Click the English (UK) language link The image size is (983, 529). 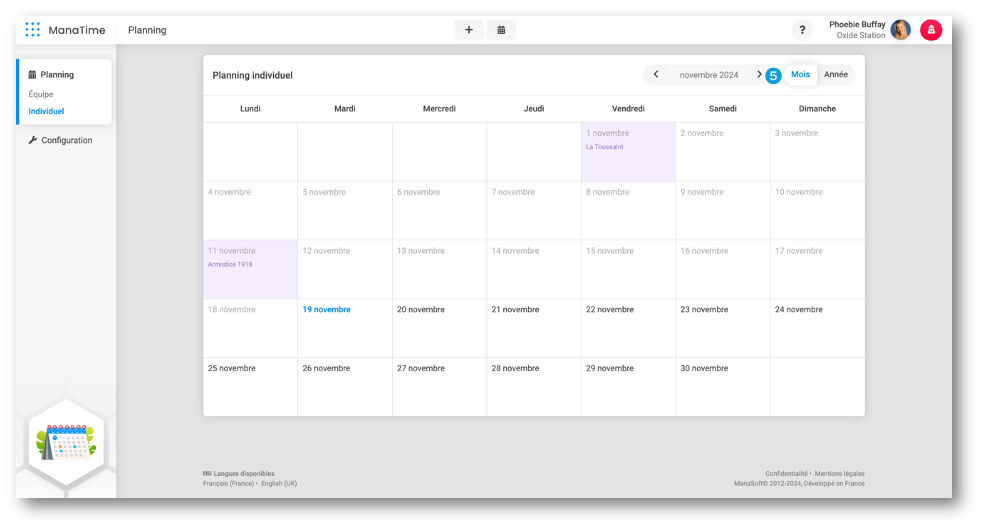tap(279, 484)
